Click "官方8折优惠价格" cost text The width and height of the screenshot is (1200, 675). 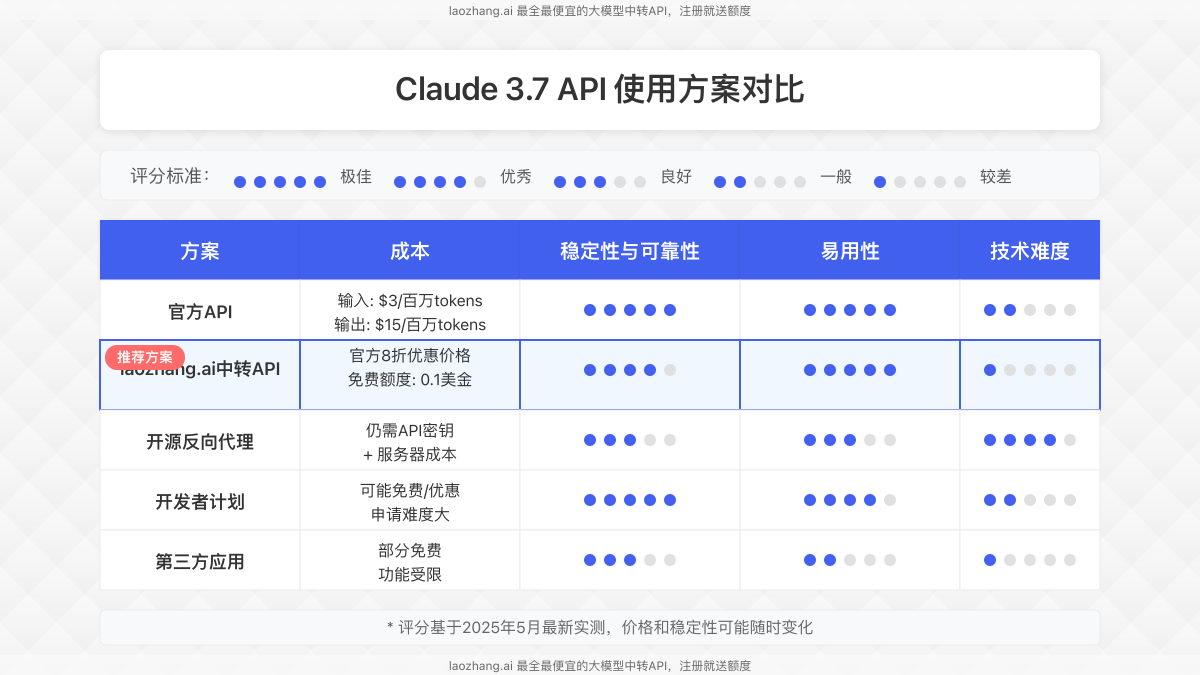[x=410, y=356]
